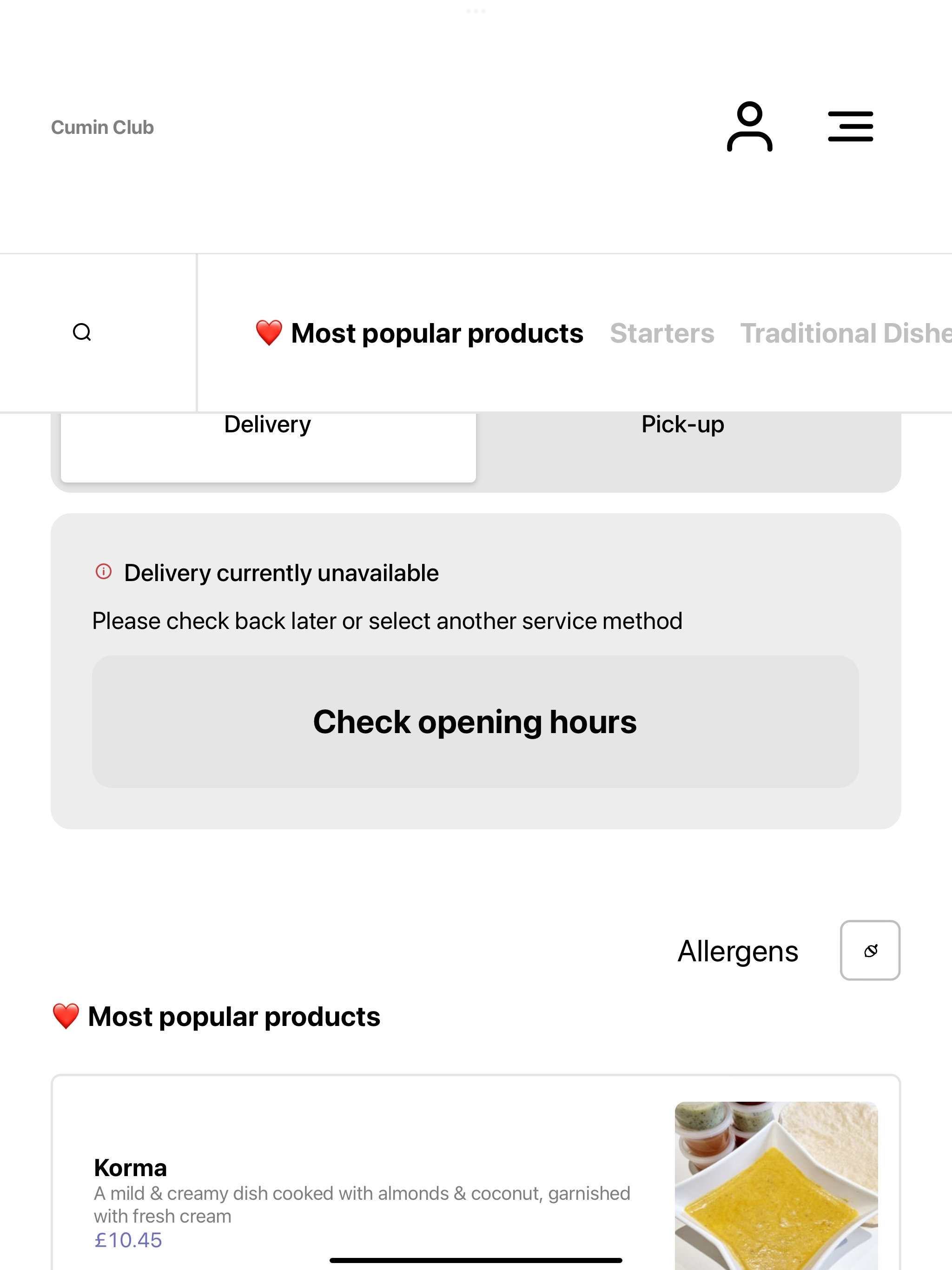Screen dimensions: 952x1270
Task: Open the Starters category tab
Action: click(x=662, y=334)
